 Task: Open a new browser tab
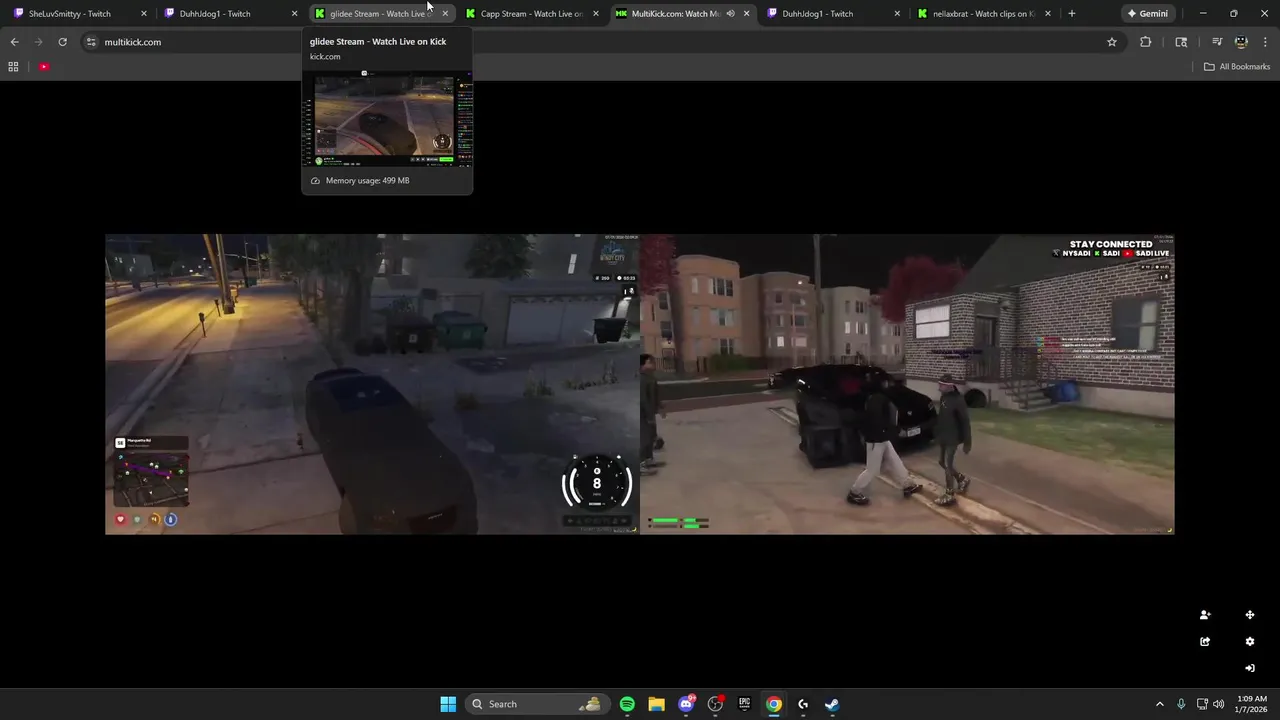pyautogui.click(x=1072, y=14)
